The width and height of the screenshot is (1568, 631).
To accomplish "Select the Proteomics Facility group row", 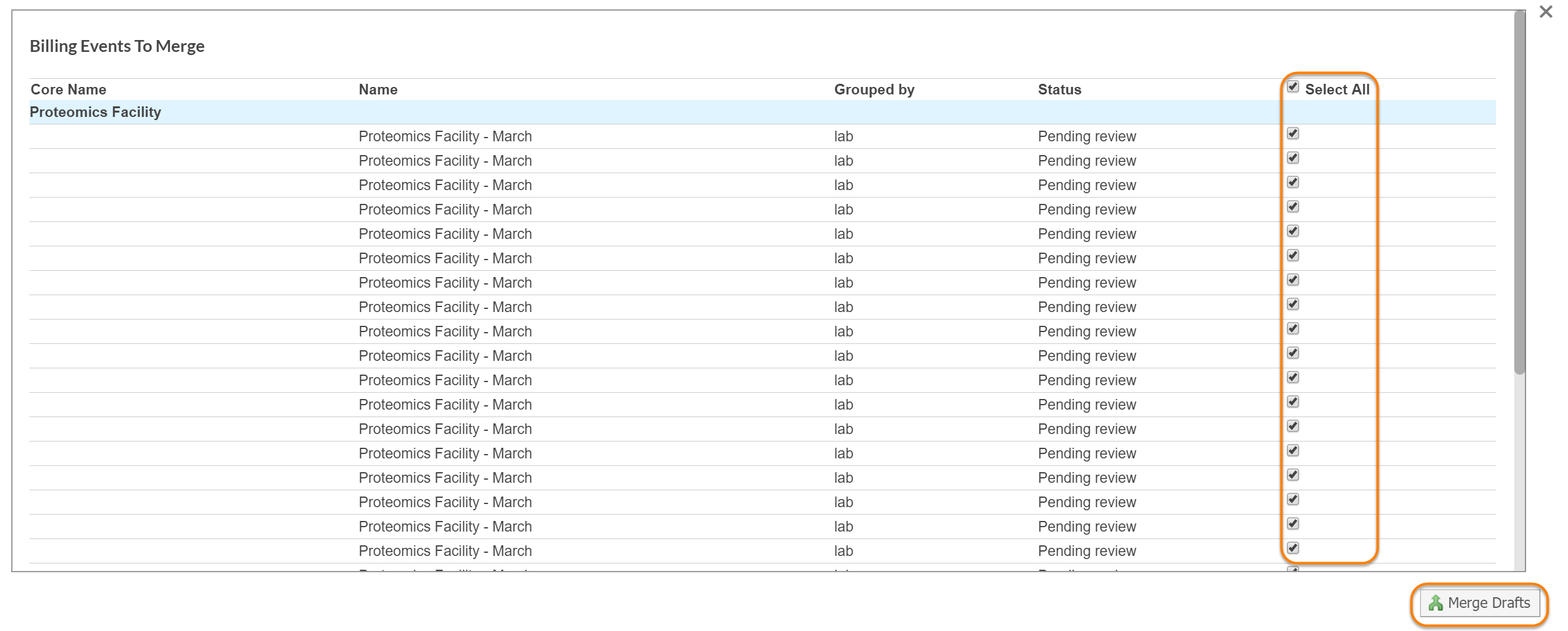I will (x=95, y=112).
